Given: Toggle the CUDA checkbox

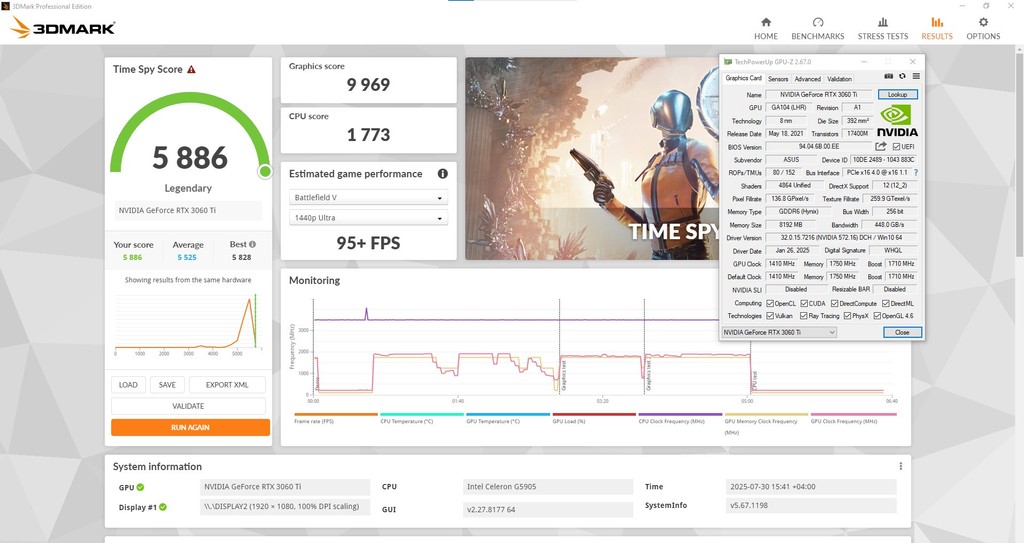Looking at the screenshot, I should pos(804,303).
